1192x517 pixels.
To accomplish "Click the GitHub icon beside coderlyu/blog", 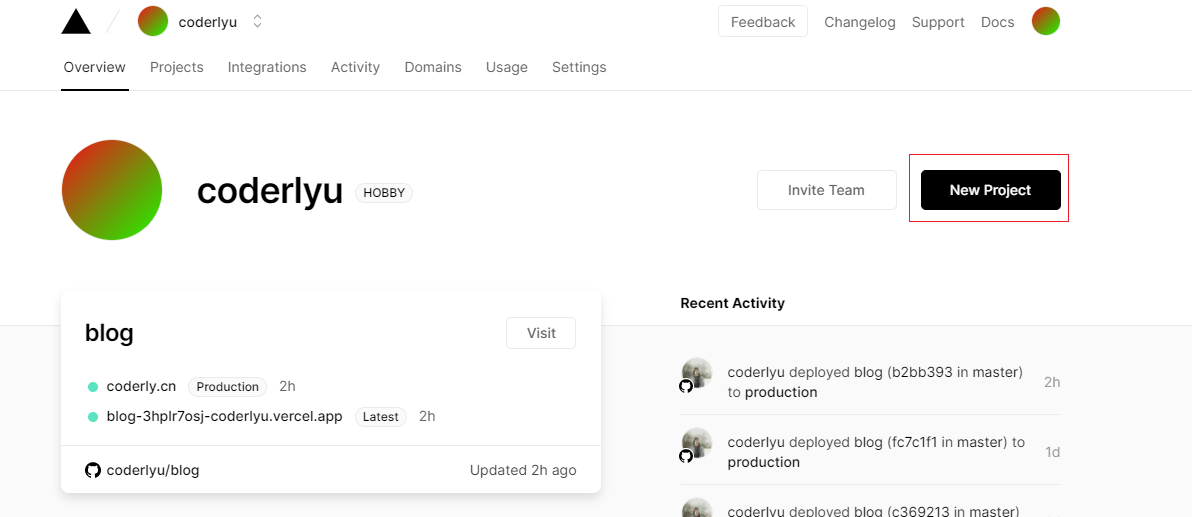I will (93, 470).
